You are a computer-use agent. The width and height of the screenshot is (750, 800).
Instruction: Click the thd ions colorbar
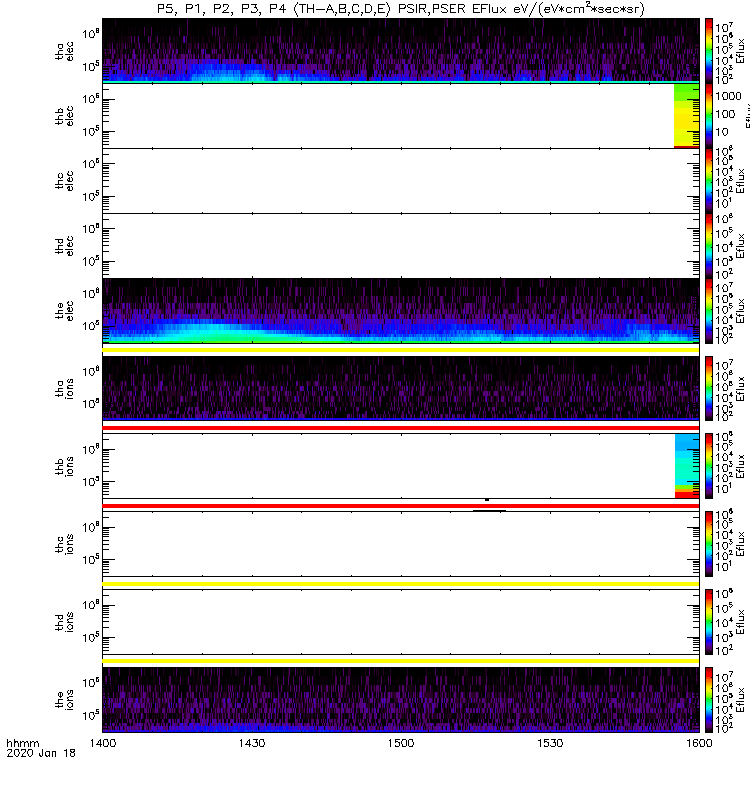coord(709,621)
